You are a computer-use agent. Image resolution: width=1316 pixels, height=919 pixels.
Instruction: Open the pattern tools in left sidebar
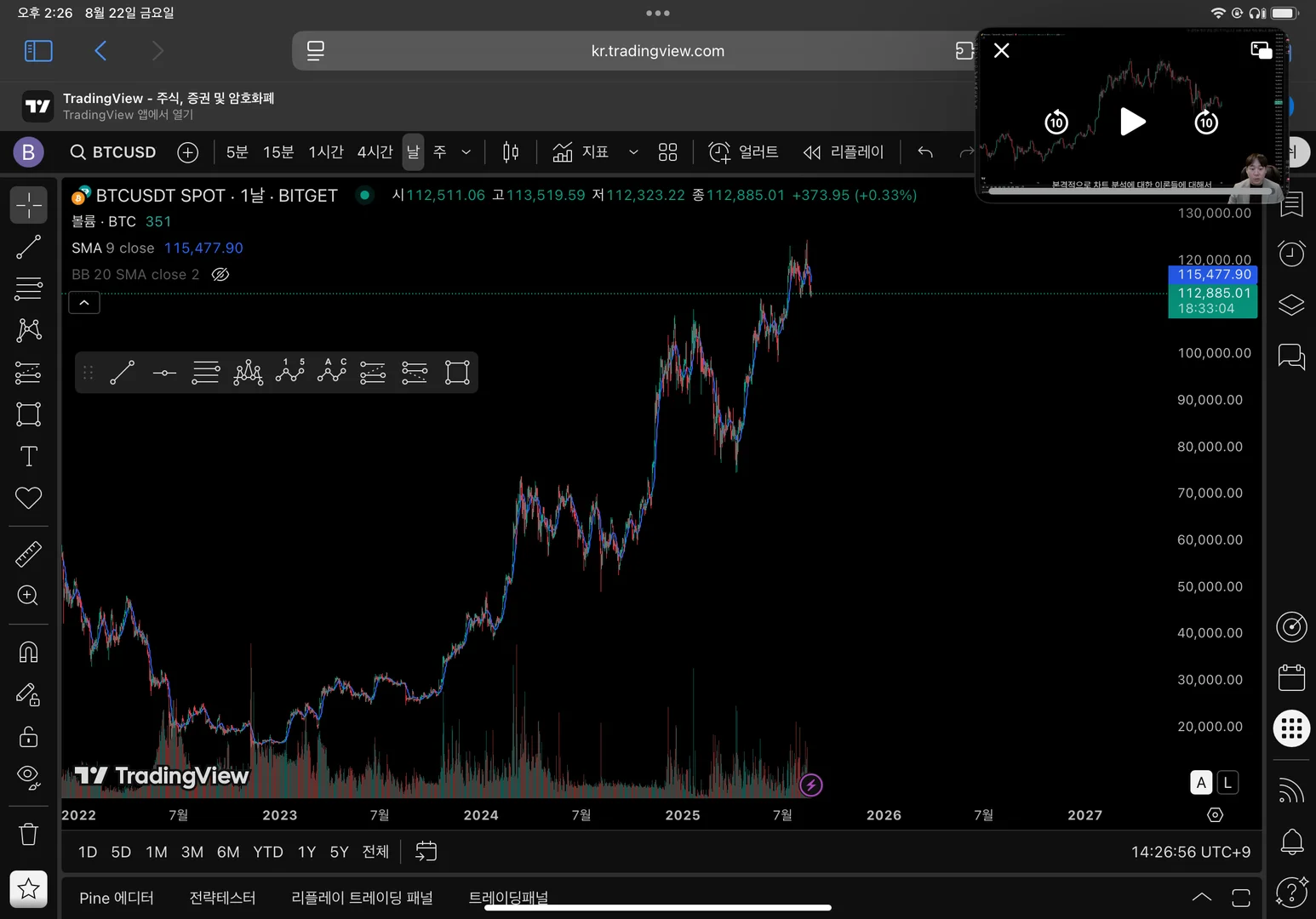(x=29, y=330)
